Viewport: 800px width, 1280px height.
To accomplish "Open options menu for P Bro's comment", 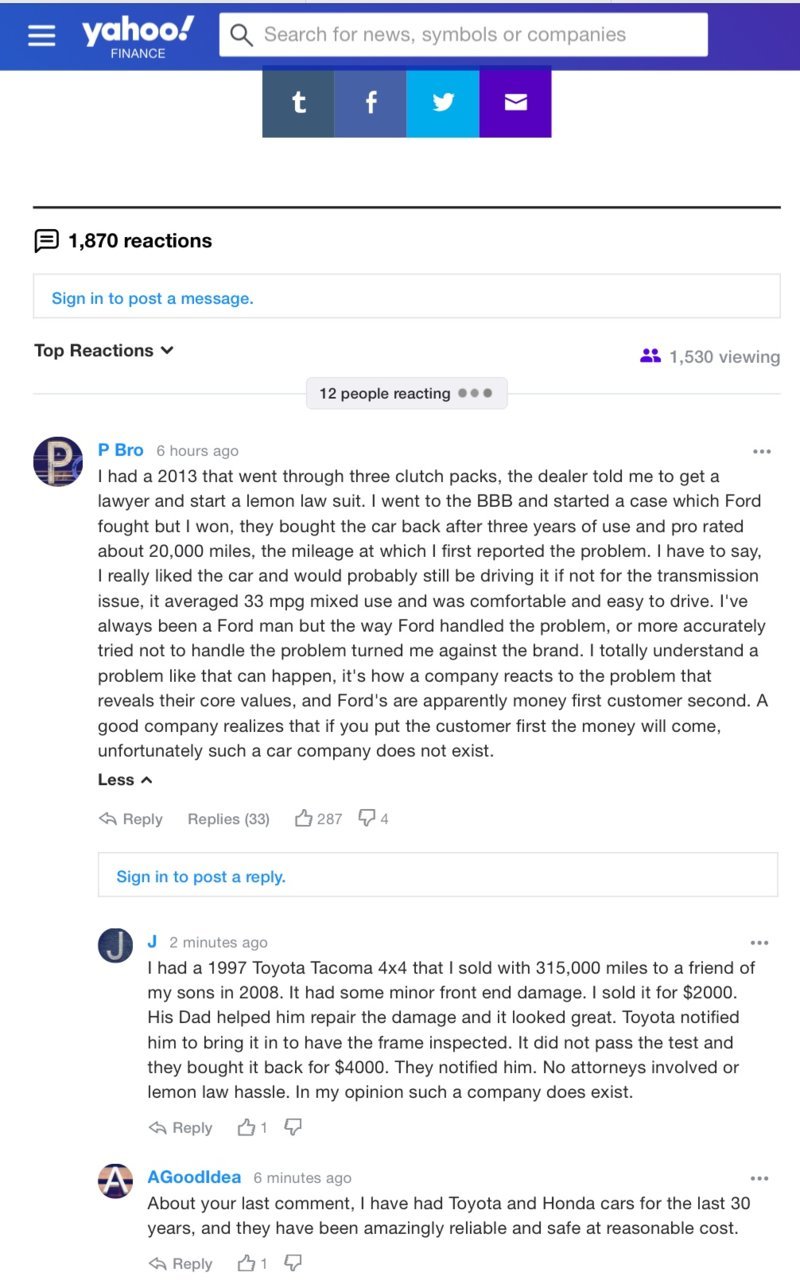I will click(x=762, y=452).
